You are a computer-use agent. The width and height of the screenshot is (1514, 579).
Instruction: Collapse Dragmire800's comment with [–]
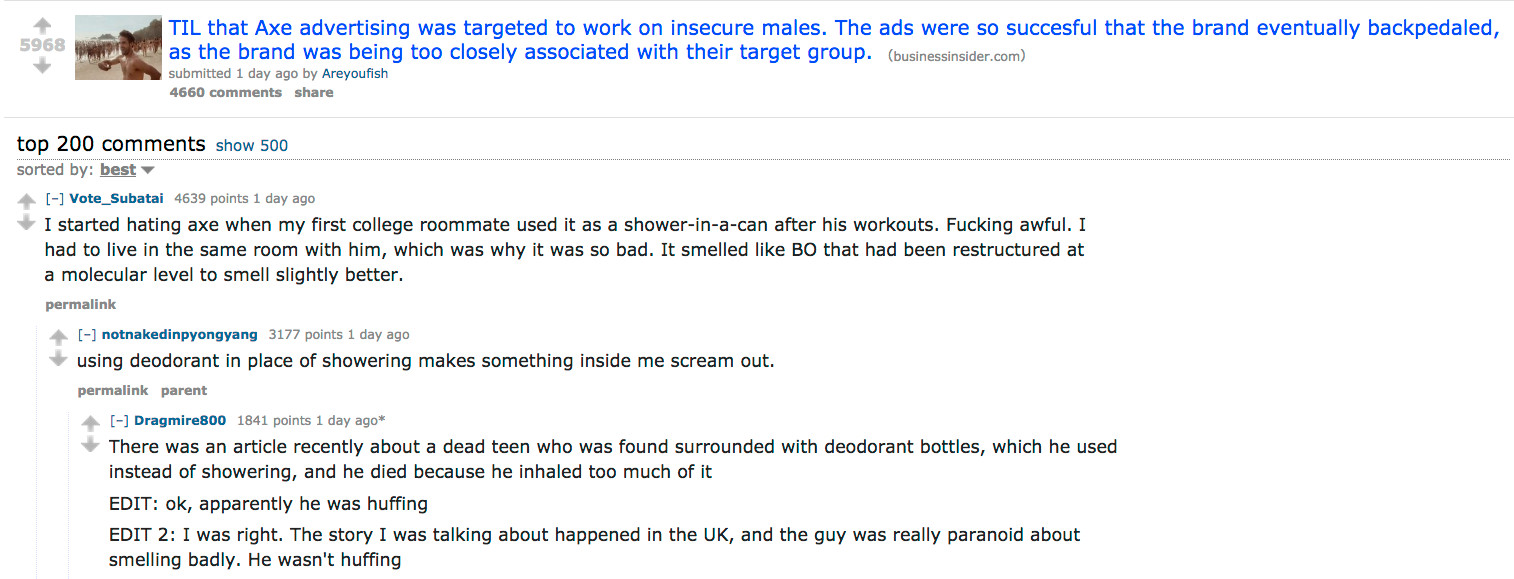[x=119, y=420]
